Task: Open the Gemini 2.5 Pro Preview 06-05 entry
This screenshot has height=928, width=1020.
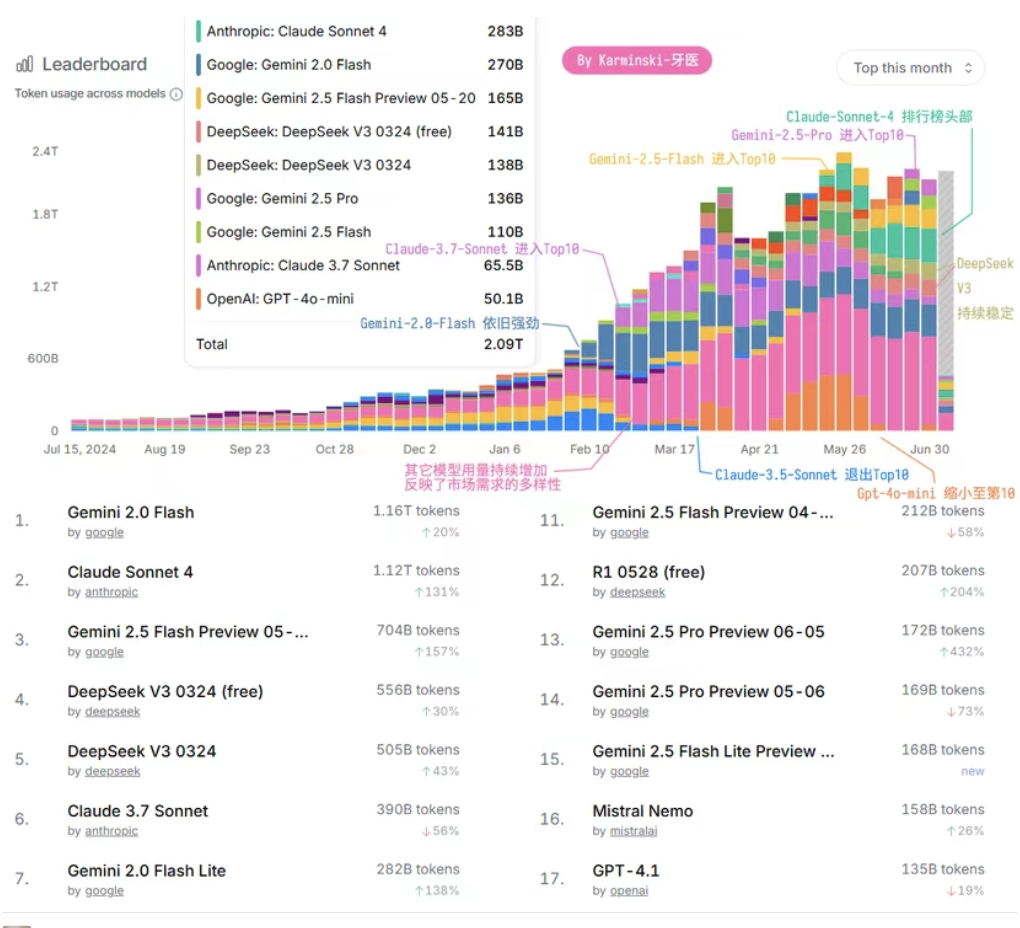Action: tap(708, 632)
